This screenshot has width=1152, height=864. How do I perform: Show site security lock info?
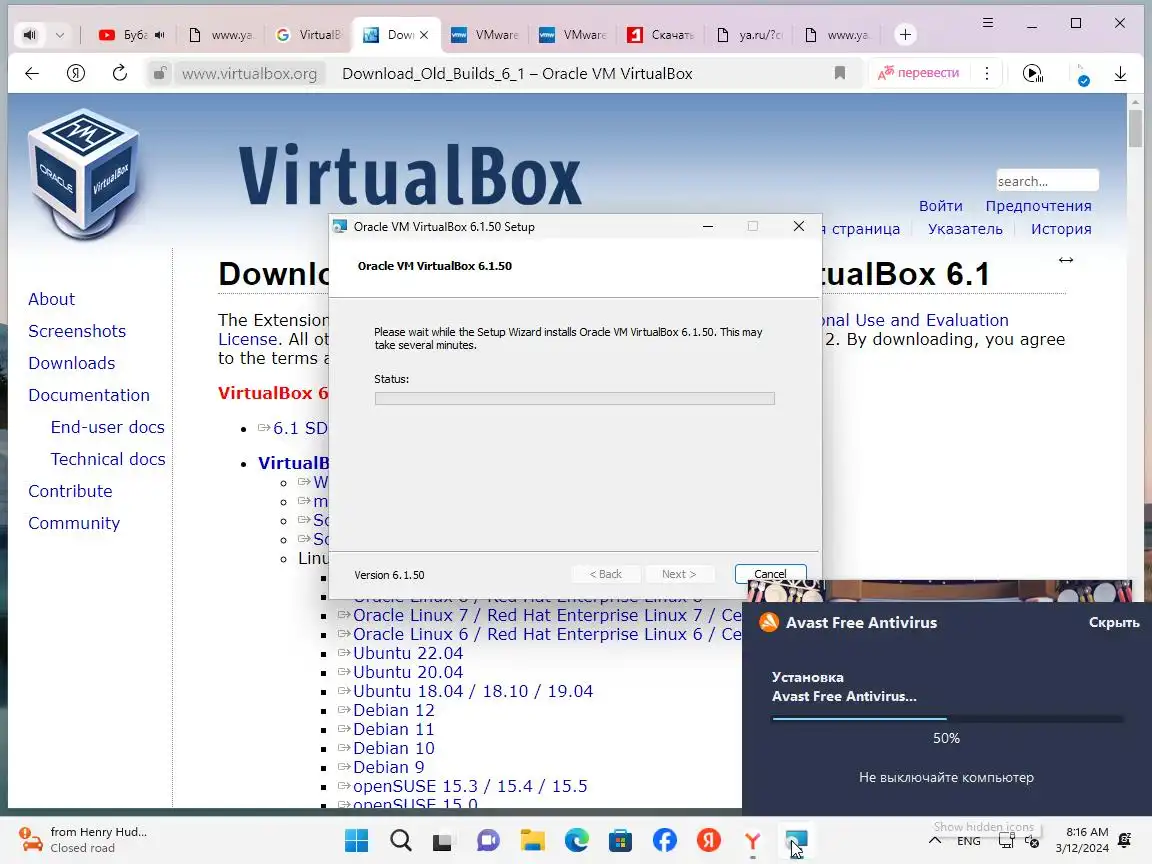159,73
